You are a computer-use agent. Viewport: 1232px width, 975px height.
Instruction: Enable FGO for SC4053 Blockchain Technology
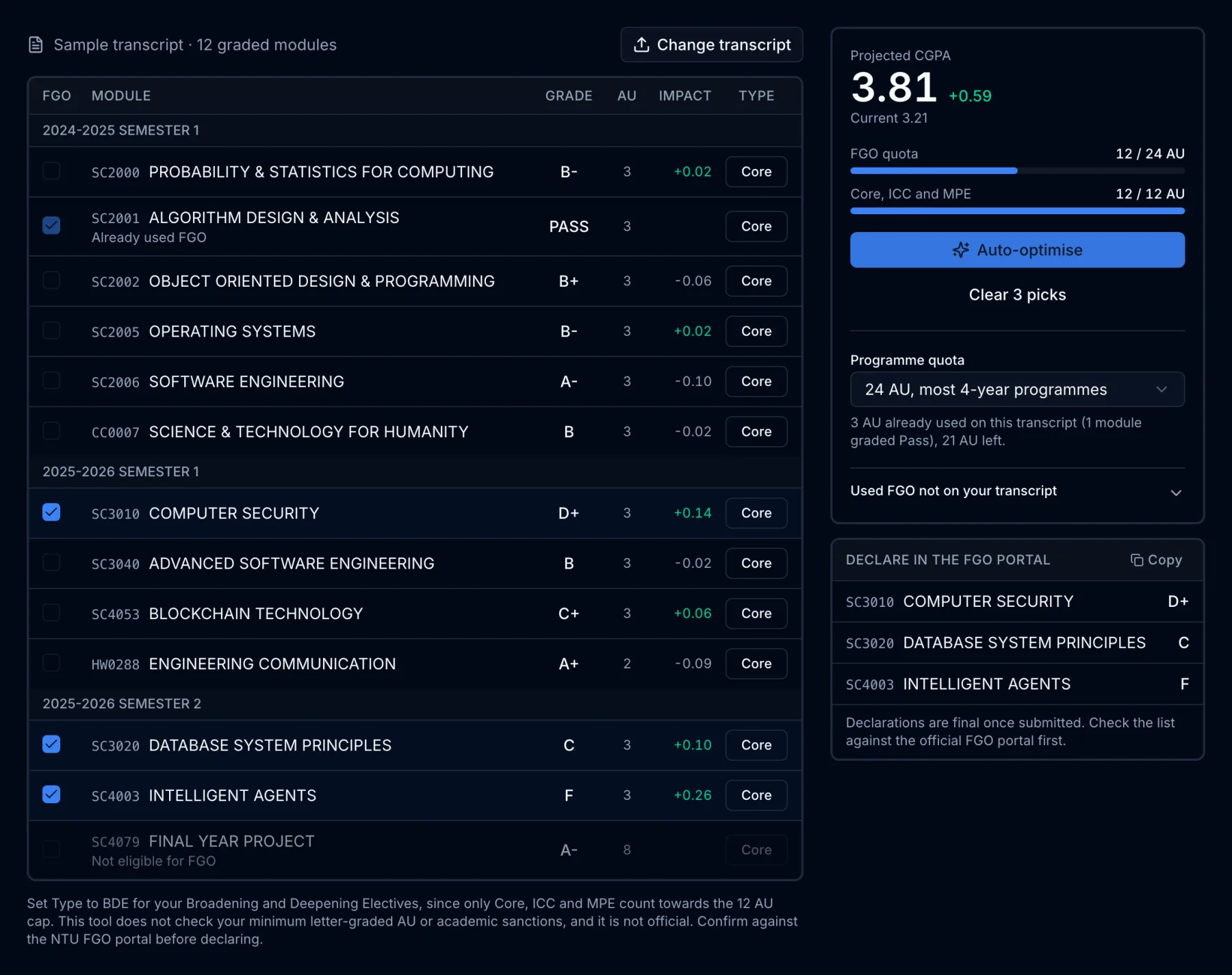51,613
